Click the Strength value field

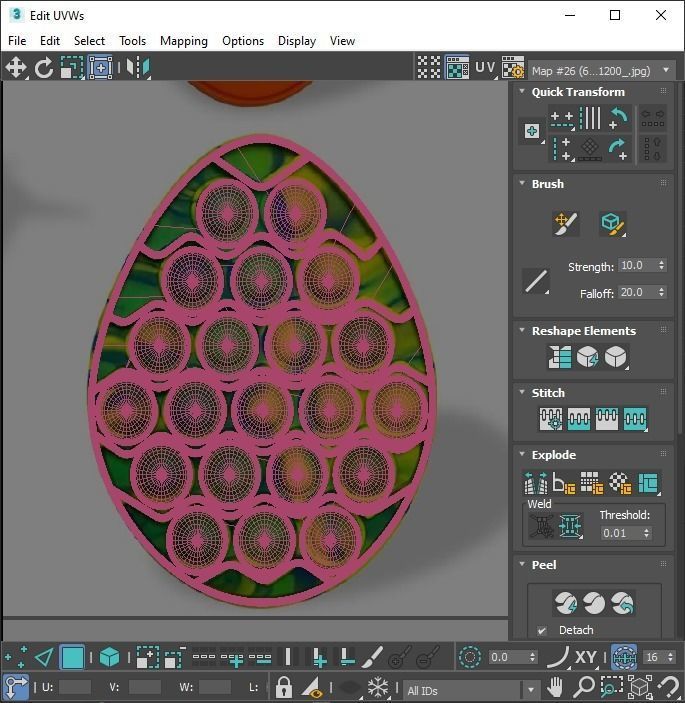[637, 265]
